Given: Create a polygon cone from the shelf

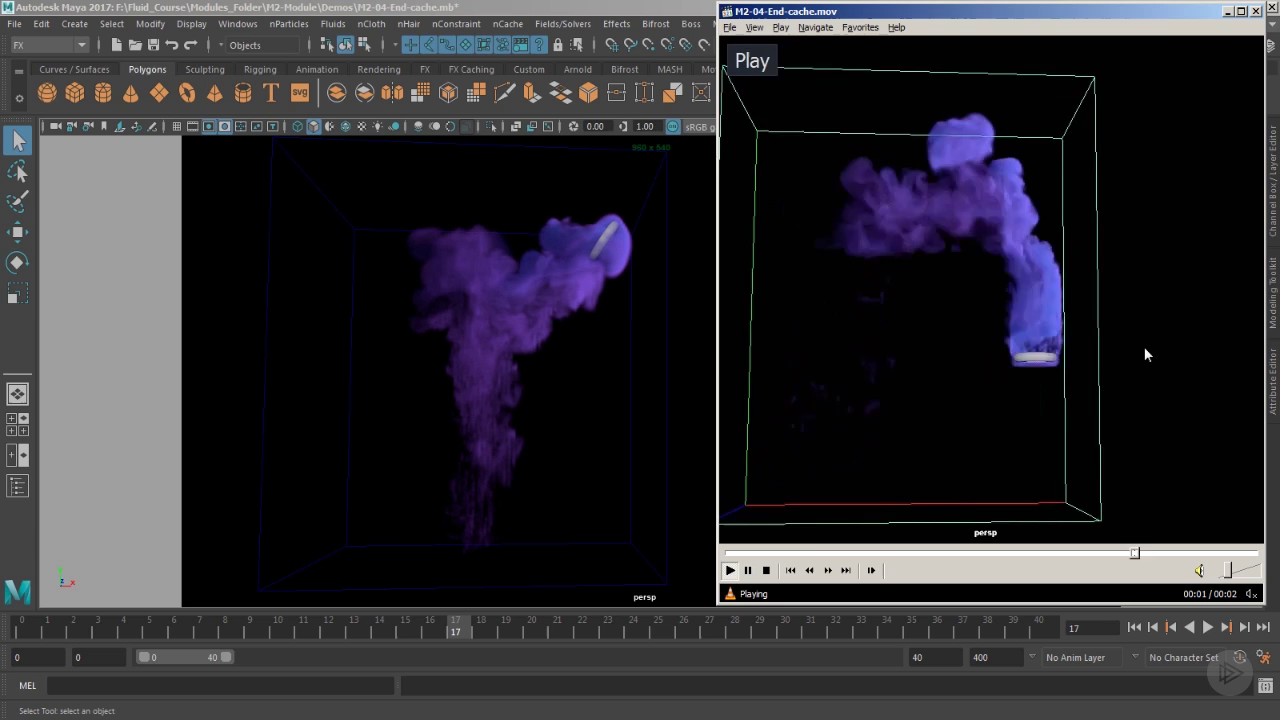Looking at the screenshot, I should tap(131, 93).
